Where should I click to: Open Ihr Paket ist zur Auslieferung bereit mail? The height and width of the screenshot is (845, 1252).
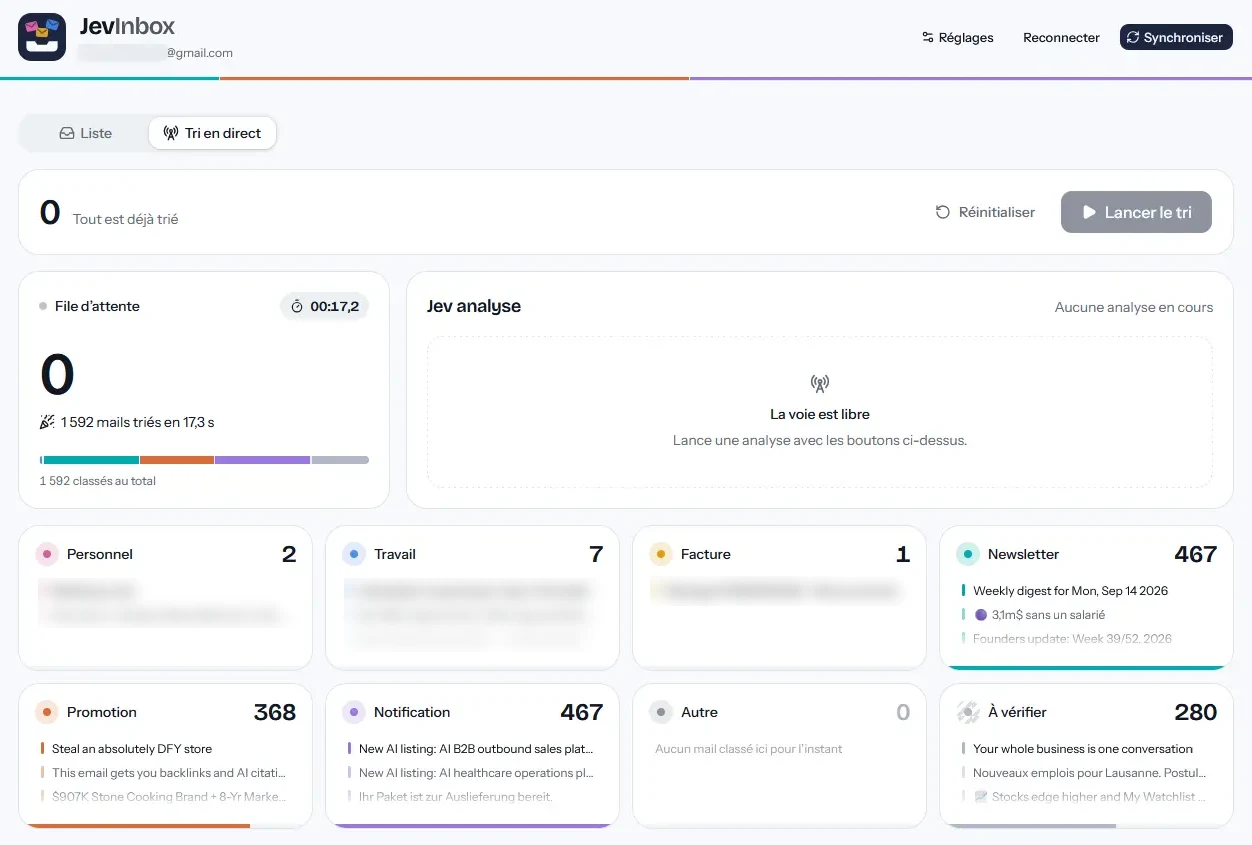pyautogui.click(x=456, y=797)
